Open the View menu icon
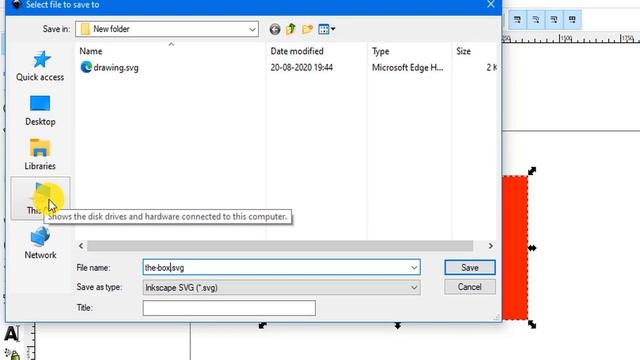Image resolution: width=640 pixels, height=360 pixels. pos(327,29)
